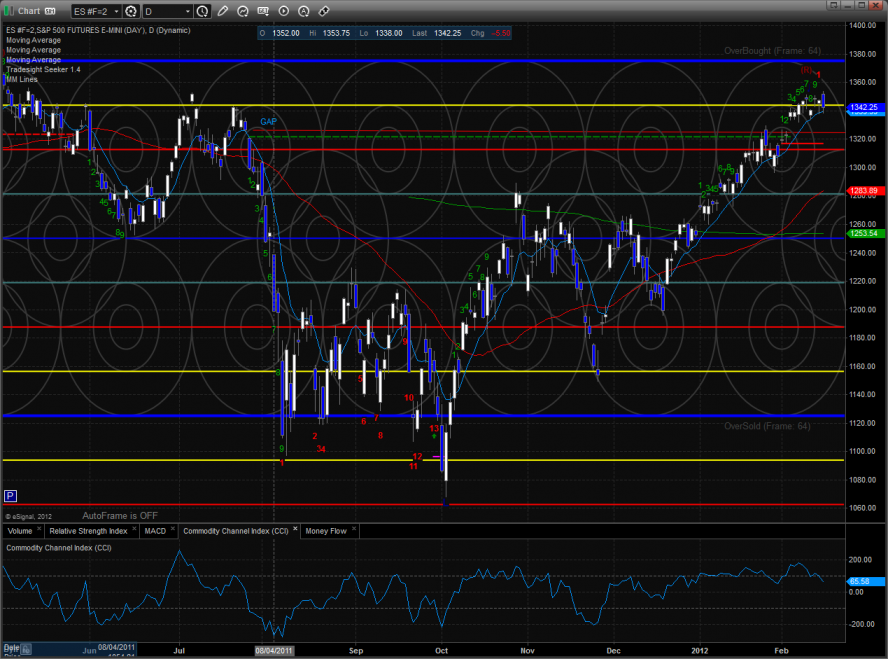The width and height of the screenshot is (888, 659).
Task: Click the first Moving Average study label
Action: pos(33,40)
